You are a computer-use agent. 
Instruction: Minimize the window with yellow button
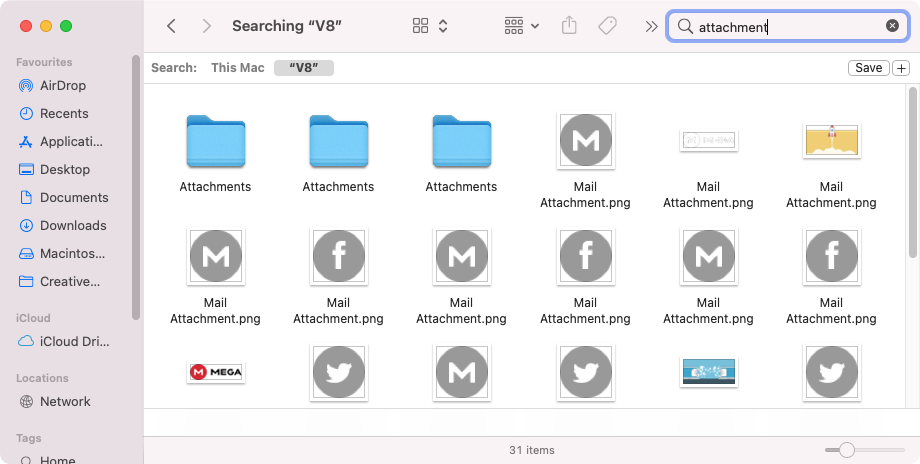coord(46,26)
